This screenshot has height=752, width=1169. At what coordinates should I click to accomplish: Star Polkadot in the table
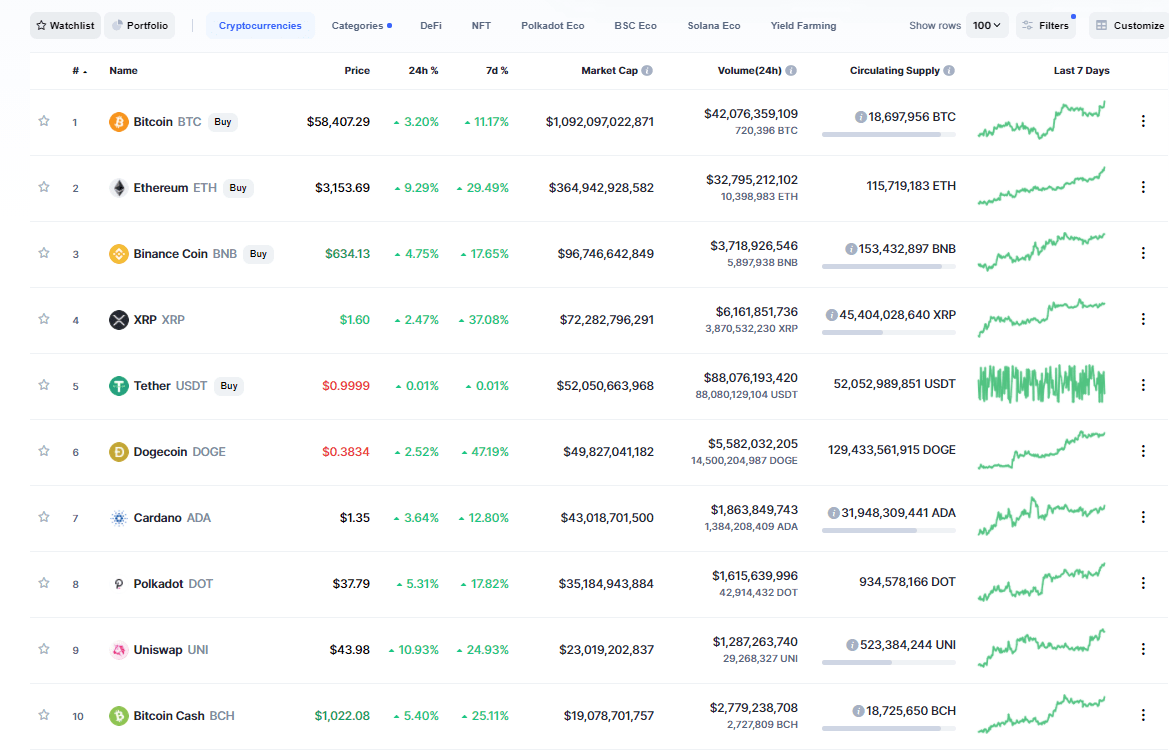pos(44,583)
